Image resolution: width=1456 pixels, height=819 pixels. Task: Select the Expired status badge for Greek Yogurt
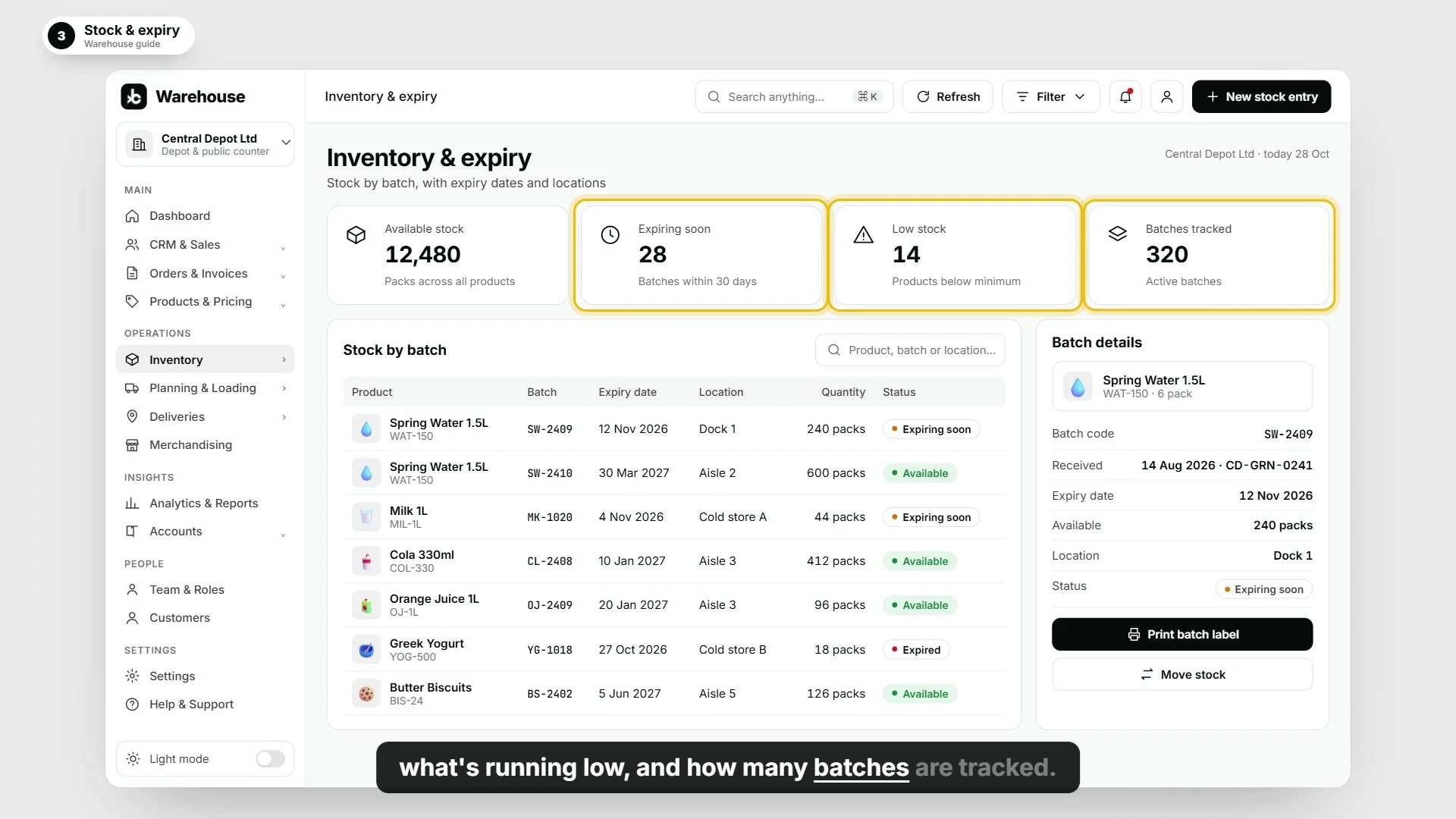pyautogui.click(x=916, y=650)
